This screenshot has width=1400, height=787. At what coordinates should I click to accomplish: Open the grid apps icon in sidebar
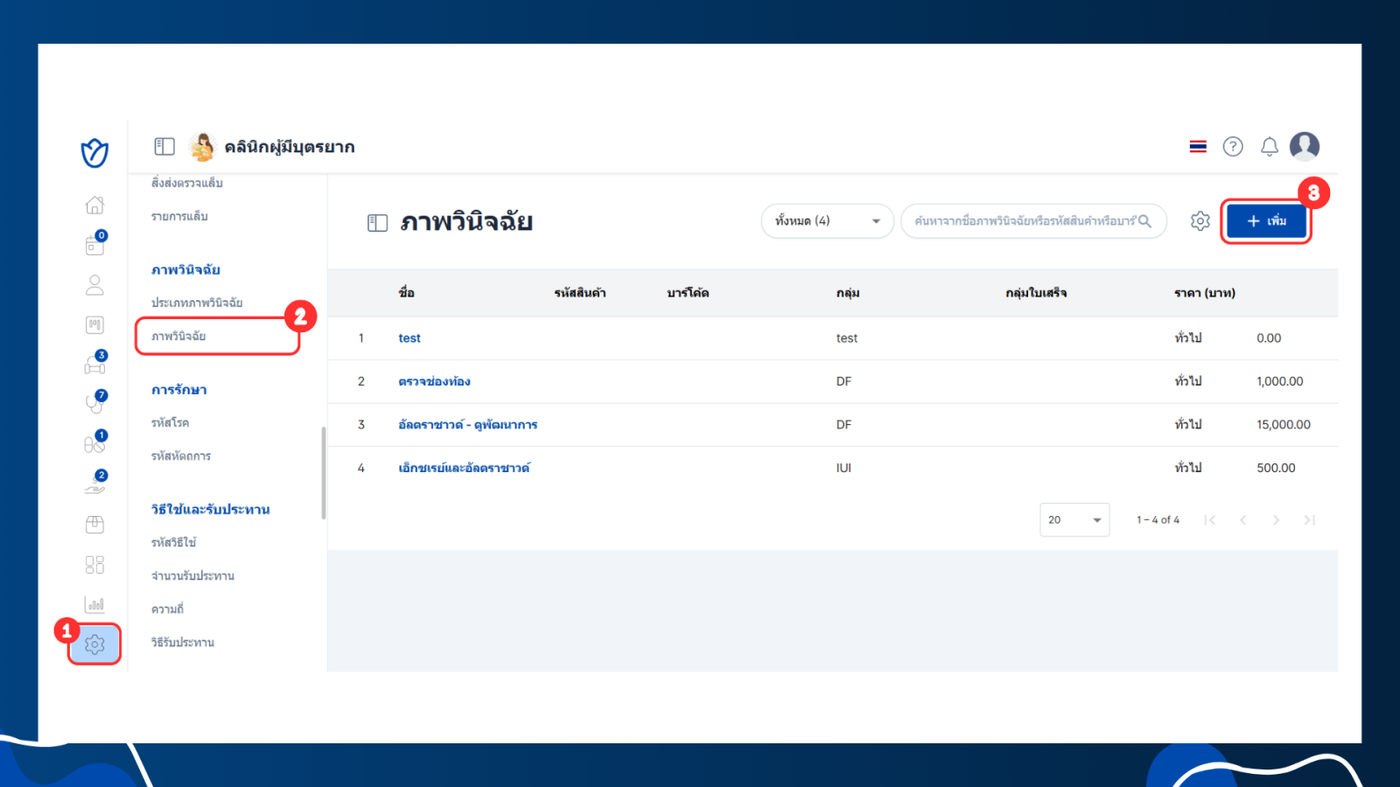pos(95,565)
